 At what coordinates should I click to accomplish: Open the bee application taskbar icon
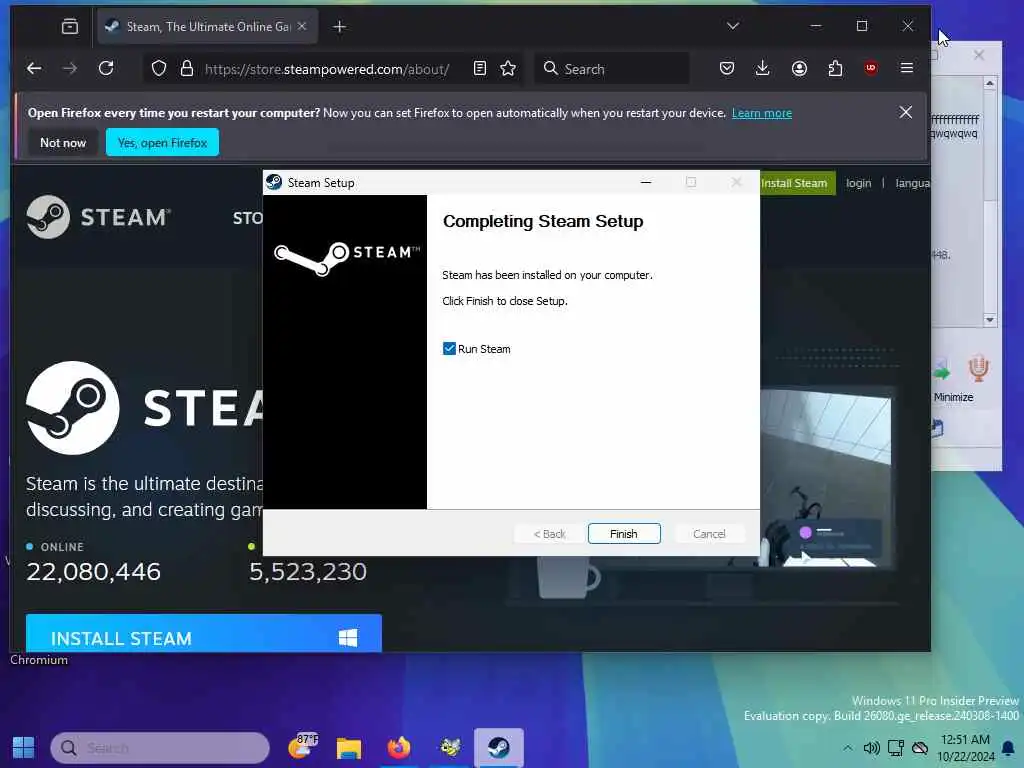pos(450,747)
